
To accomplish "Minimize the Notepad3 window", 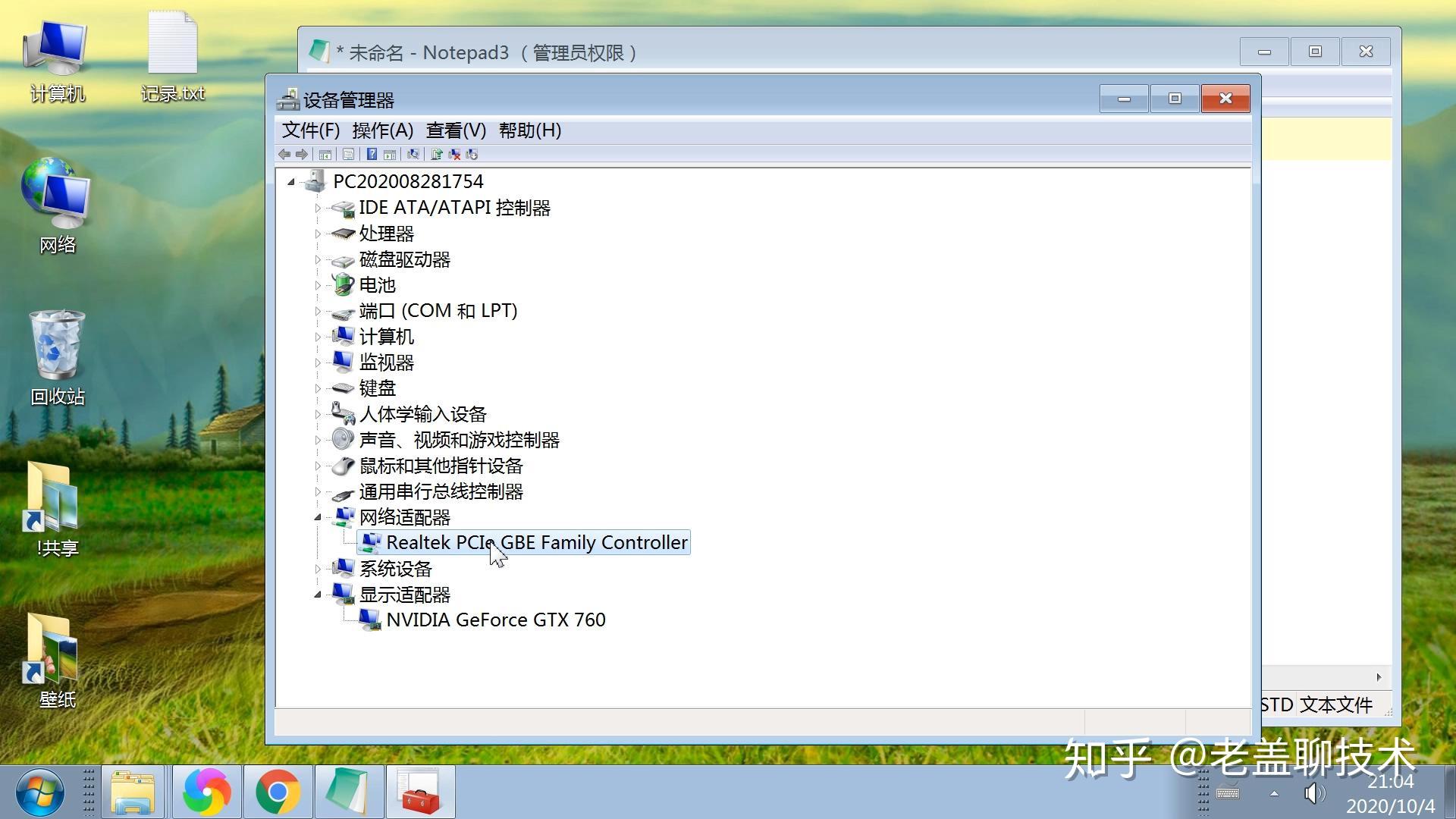I will [1264, 52].
